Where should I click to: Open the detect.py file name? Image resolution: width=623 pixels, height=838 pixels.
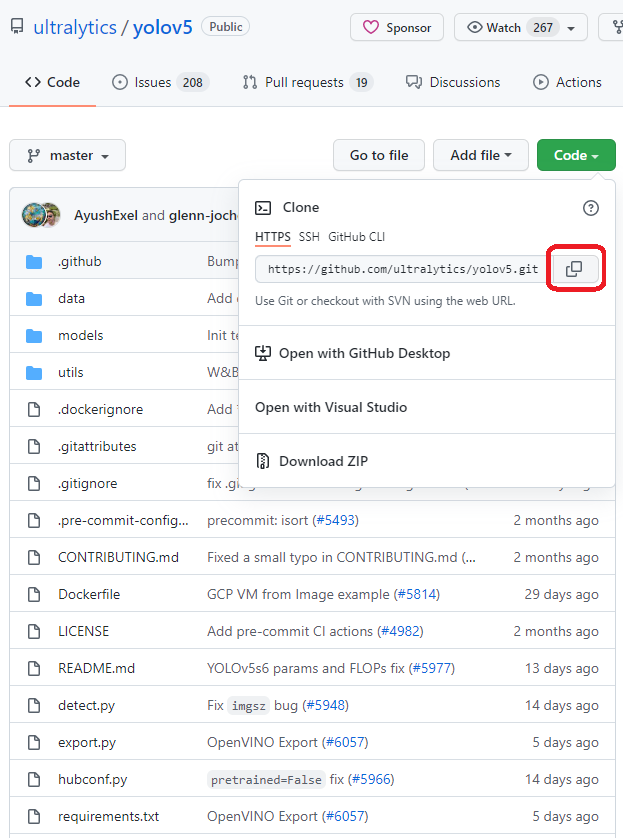[x=87, y=705]
